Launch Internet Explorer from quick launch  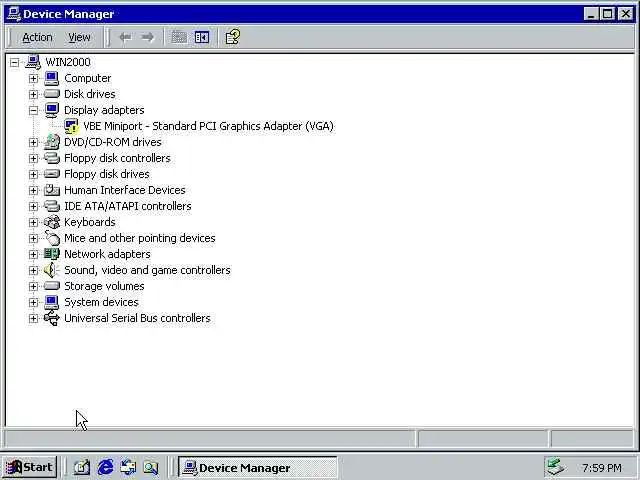pos(105,467)
